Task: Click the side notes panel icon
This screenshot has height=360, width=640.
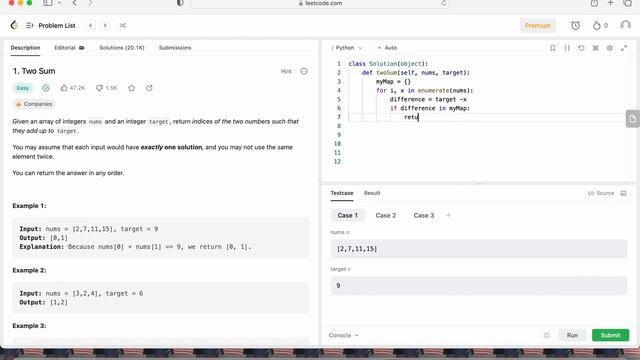Action: [x=633, y=119]
